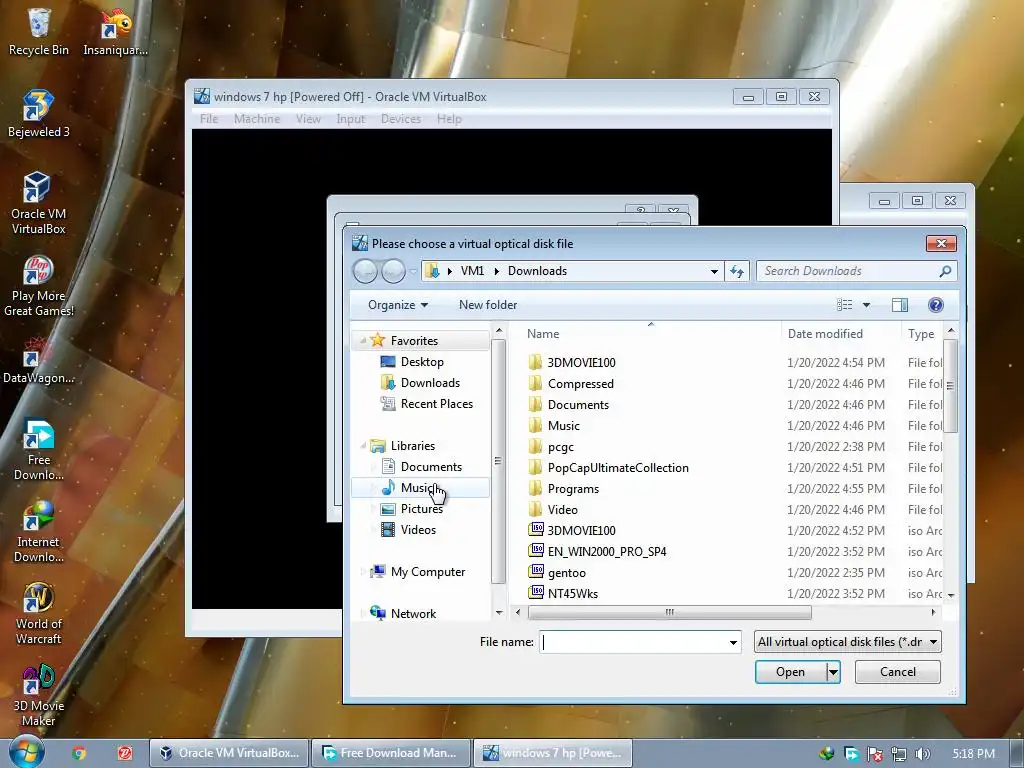Click the Cancel button
The height and width of the screenshot is (768, 1024).
[897, 672]
